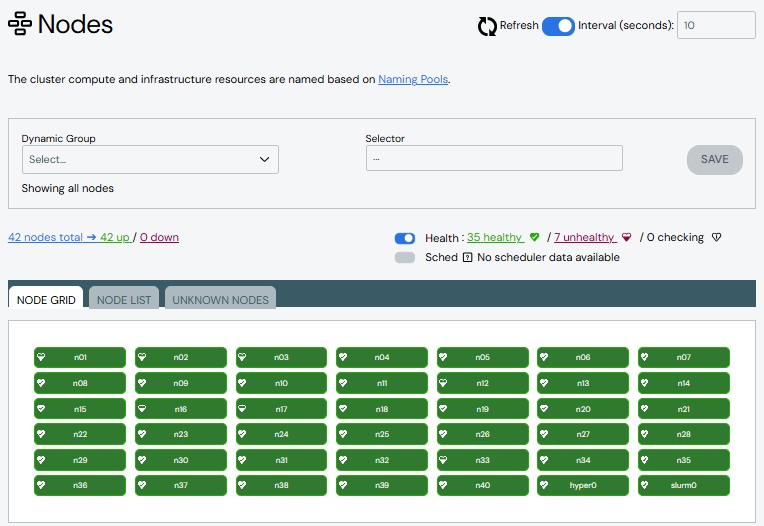This screenshot has width=764, height=526.
Task: Click the Refresh circular arrows icon
Action: click(487, 26)
